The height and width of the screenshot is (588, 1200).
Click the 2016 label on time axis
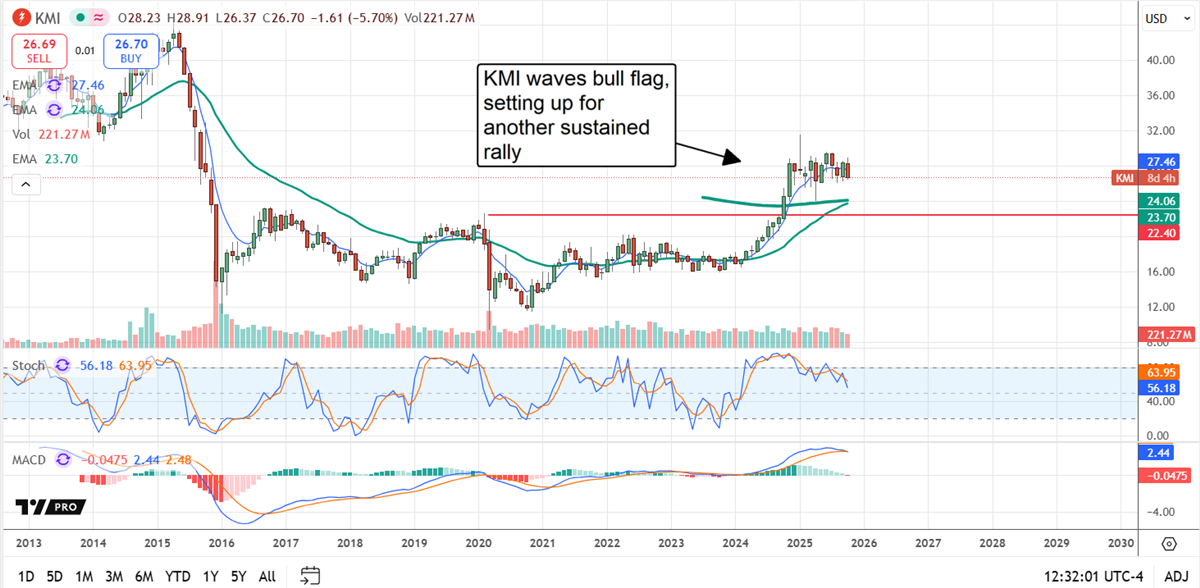tap(221, 542)
